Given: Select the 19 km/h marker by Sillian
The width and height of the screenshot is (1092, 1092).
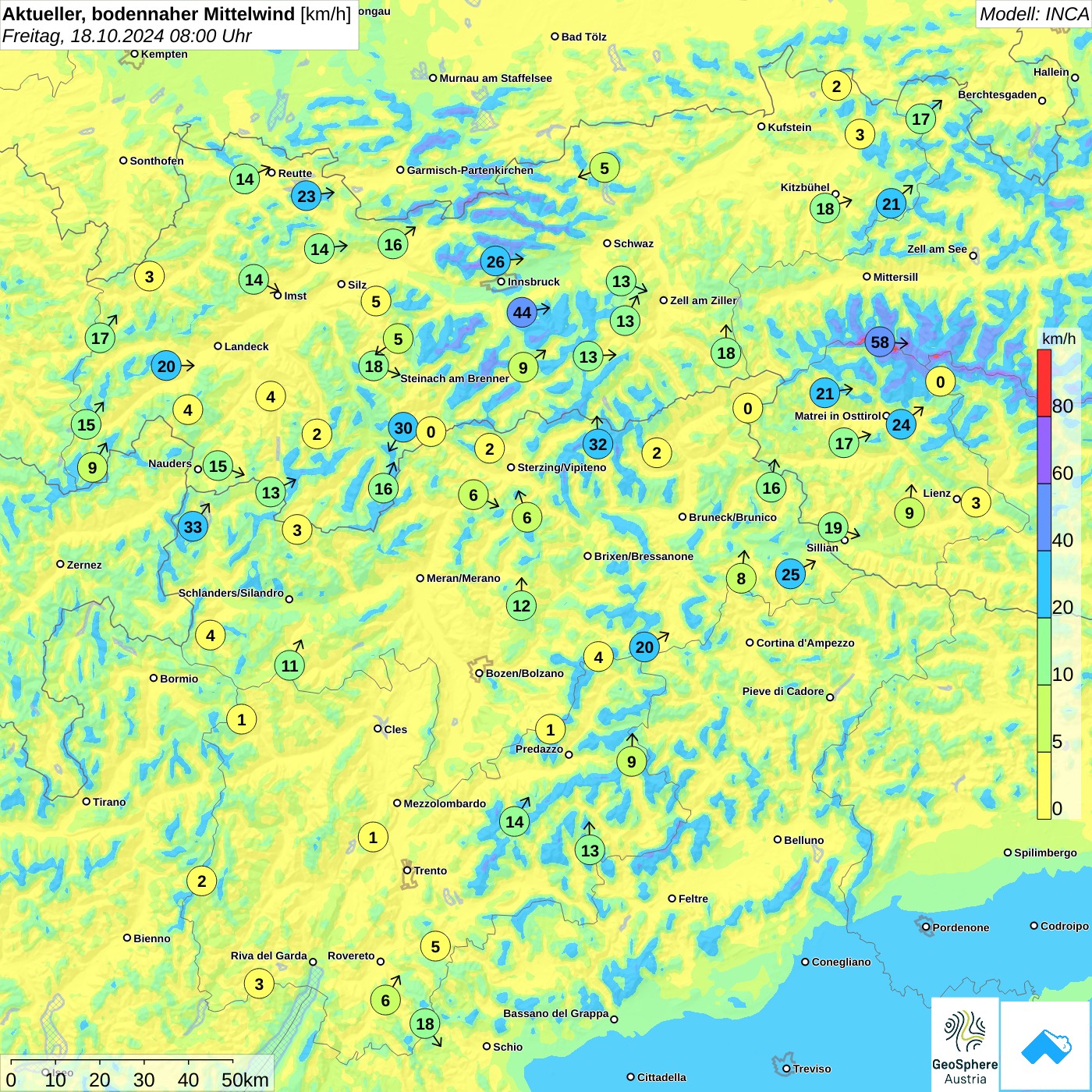Looking at the screenshot, I should (x=833, y=527).
